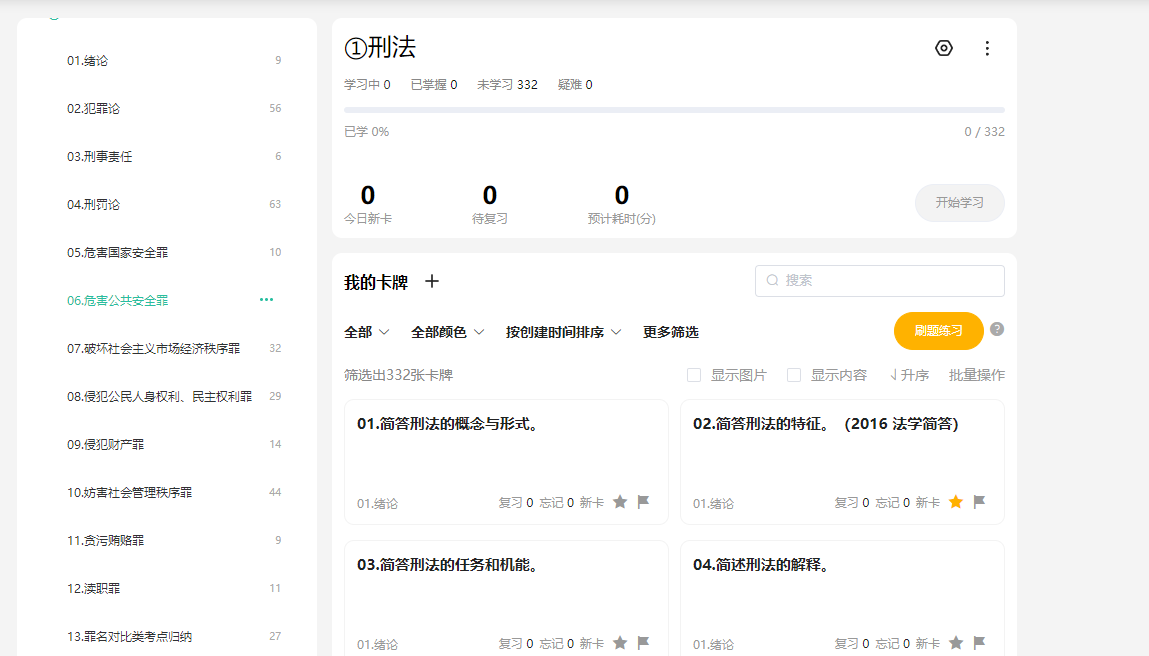Click 批量操作 batch operations
This screenshot has height=656, width=1149.
click(977, 375)
